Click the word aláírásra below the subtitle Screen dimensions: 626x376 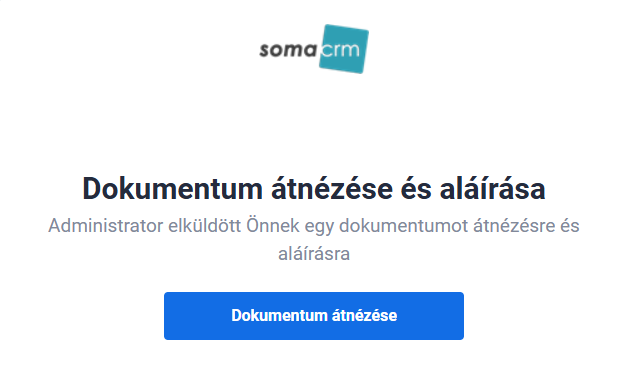[314, 254]
